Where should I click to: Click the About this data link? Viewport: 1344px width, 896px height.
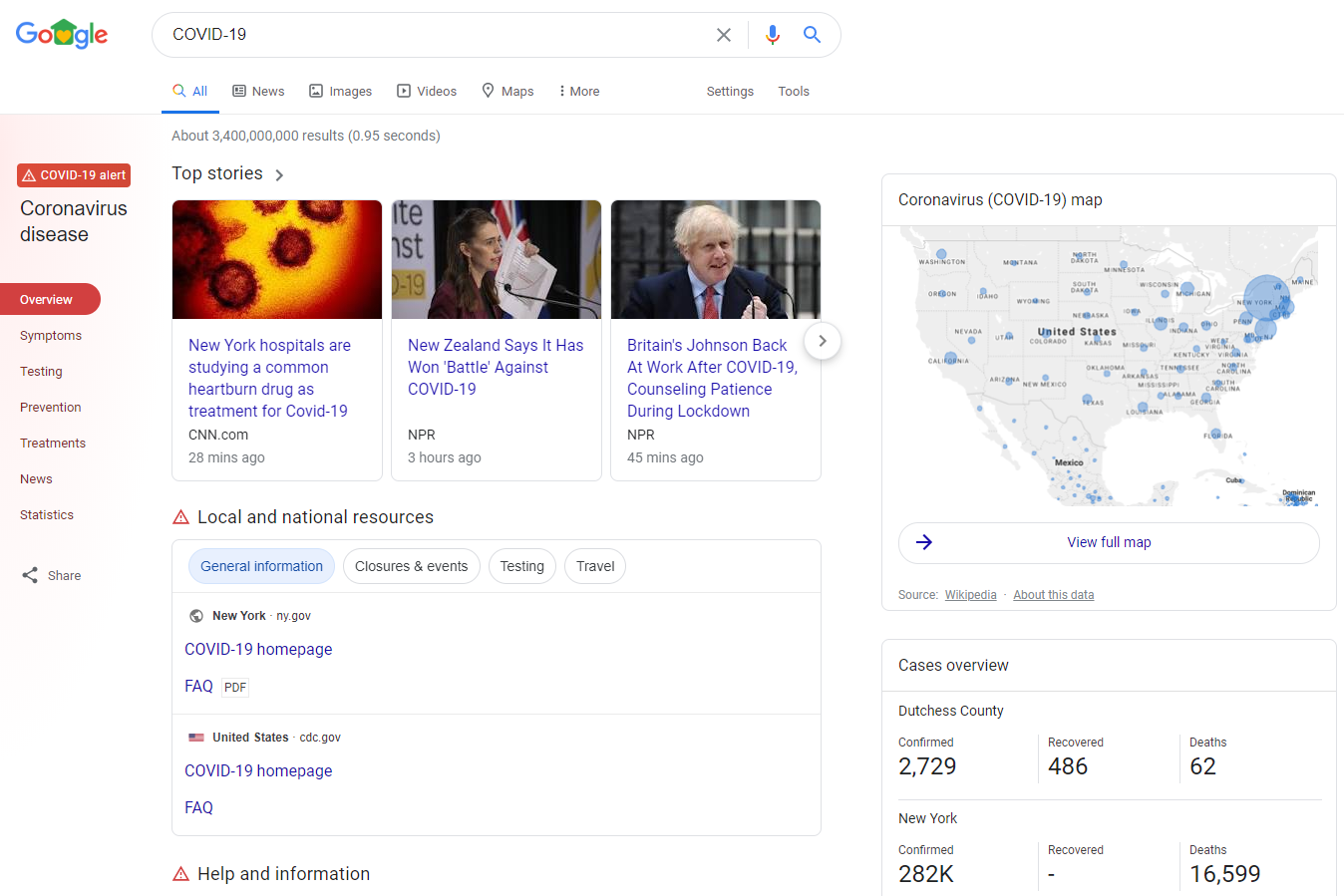click(x=1054, y=595)
